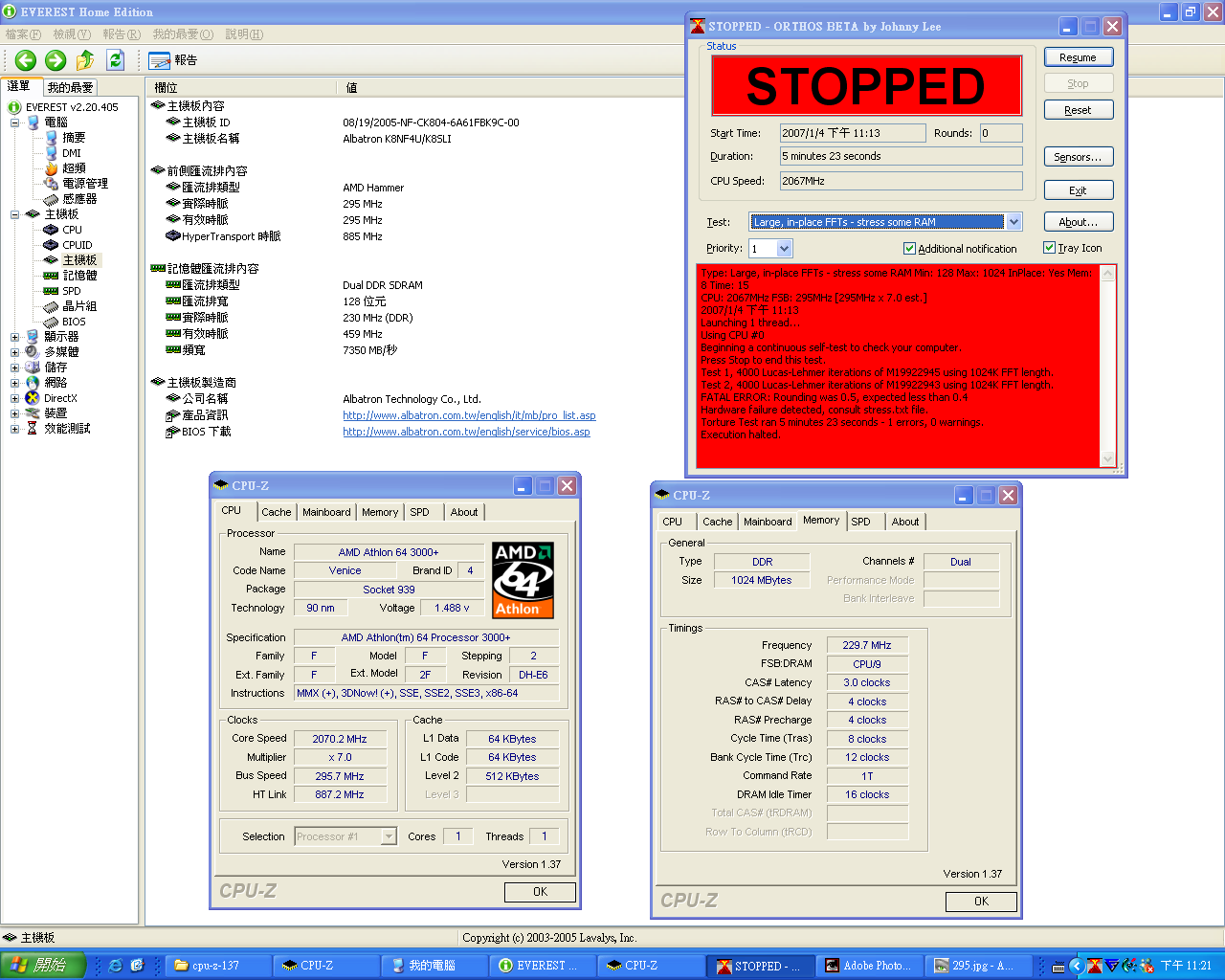Screen dimensions: 1225x980
Task: Collapse the motherboard tree node
Action: (x=14, y=214)
